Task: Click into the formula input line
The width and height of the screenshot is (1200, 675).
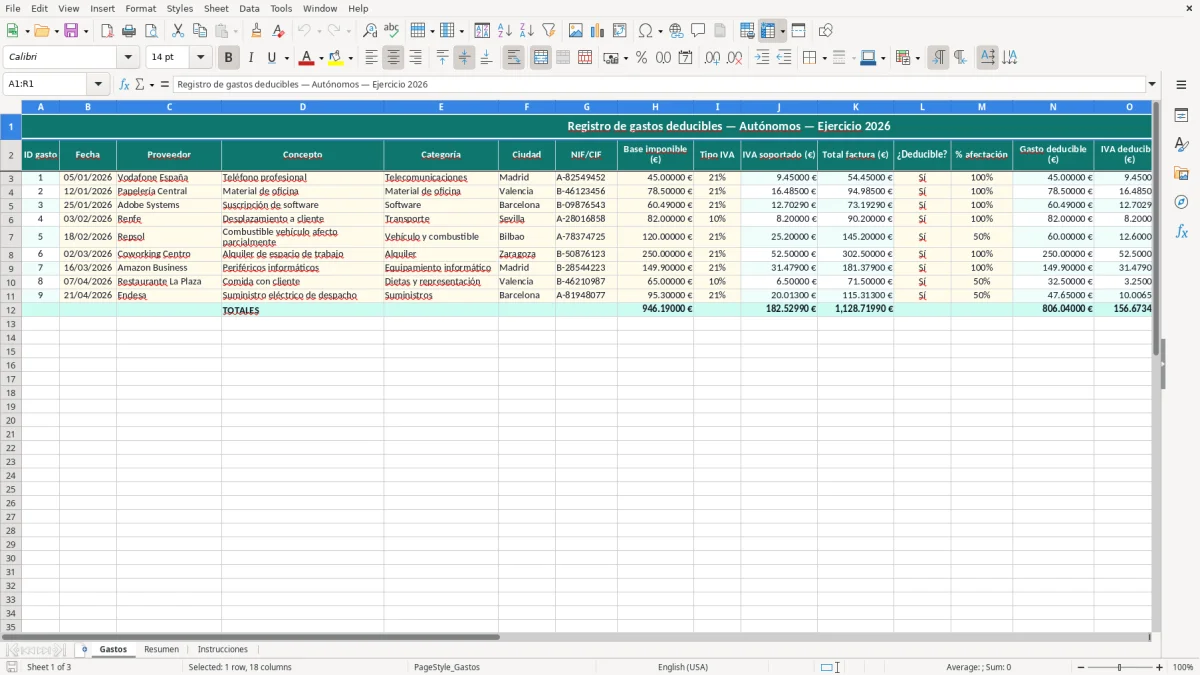Action: click(x=658, y=84)
